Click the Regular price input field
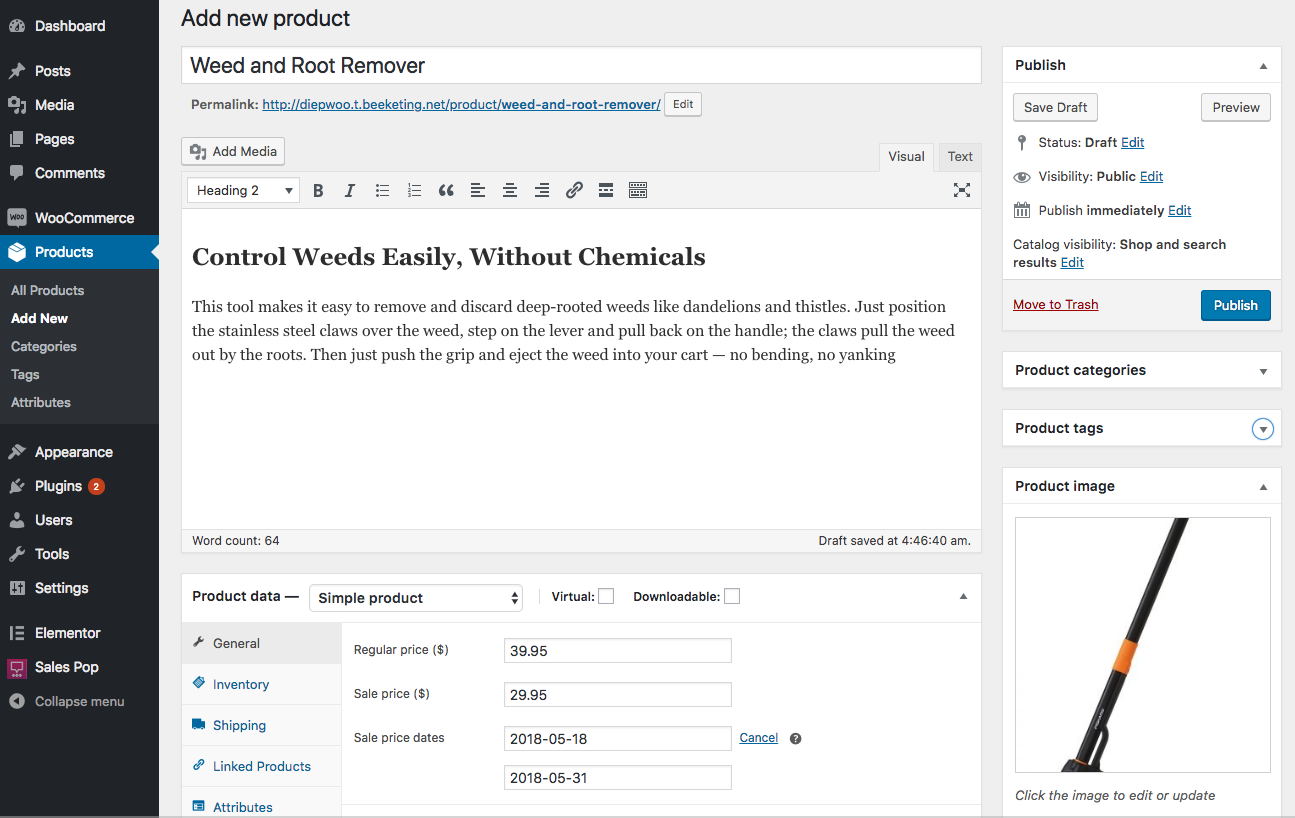Image resolution: width=1295 pixels, height=818 pixels. click(x=618, y=651)
